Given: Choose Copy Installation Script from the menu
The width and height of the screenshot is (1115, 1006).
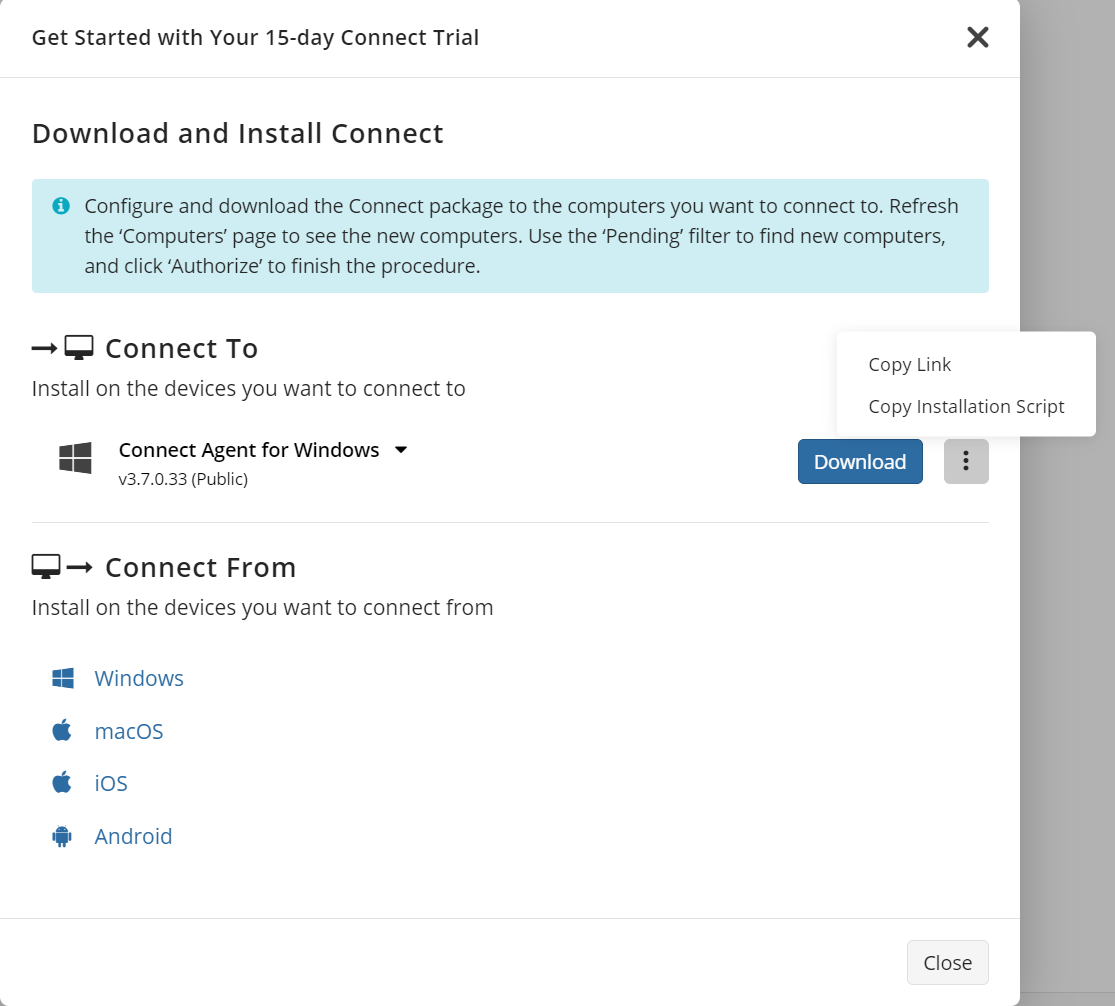Looking at the screenshot, I should click(966, 406).
